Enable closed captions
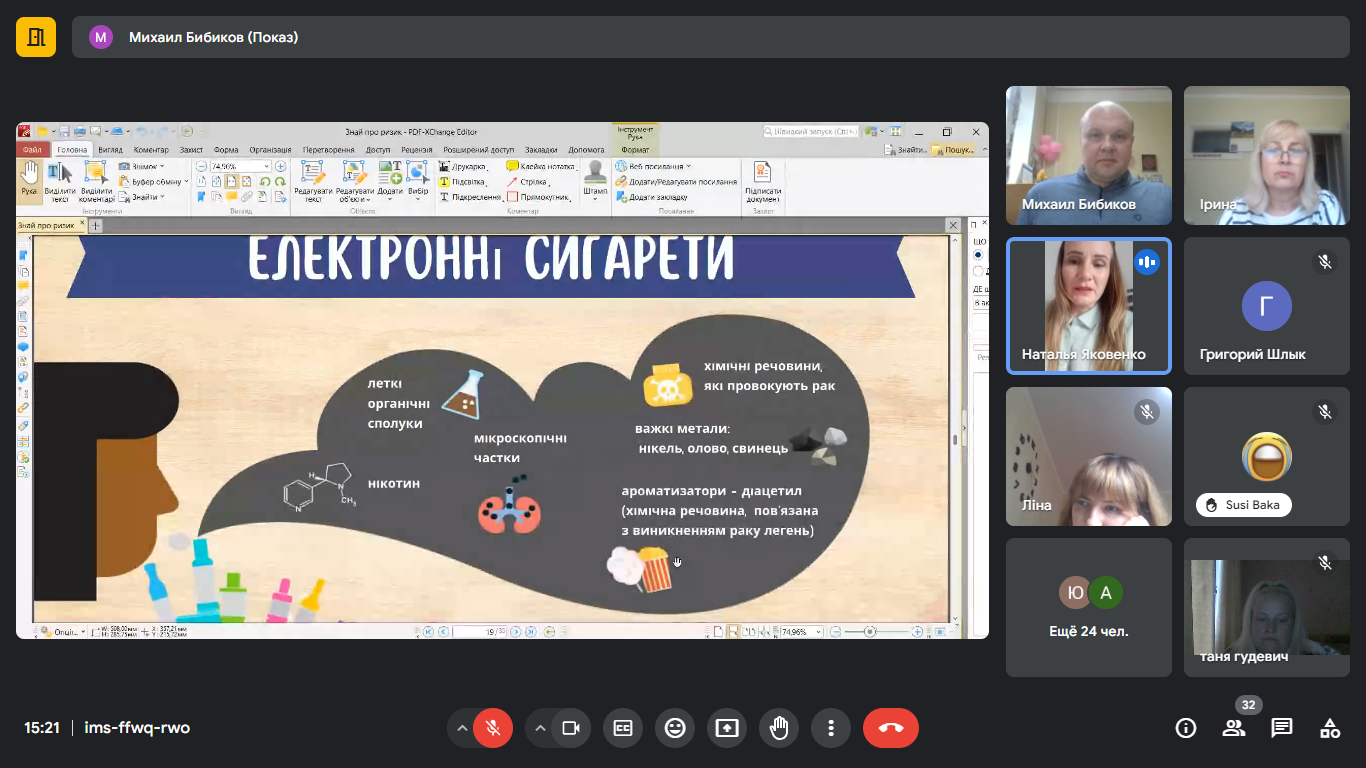 pos(623,728)
